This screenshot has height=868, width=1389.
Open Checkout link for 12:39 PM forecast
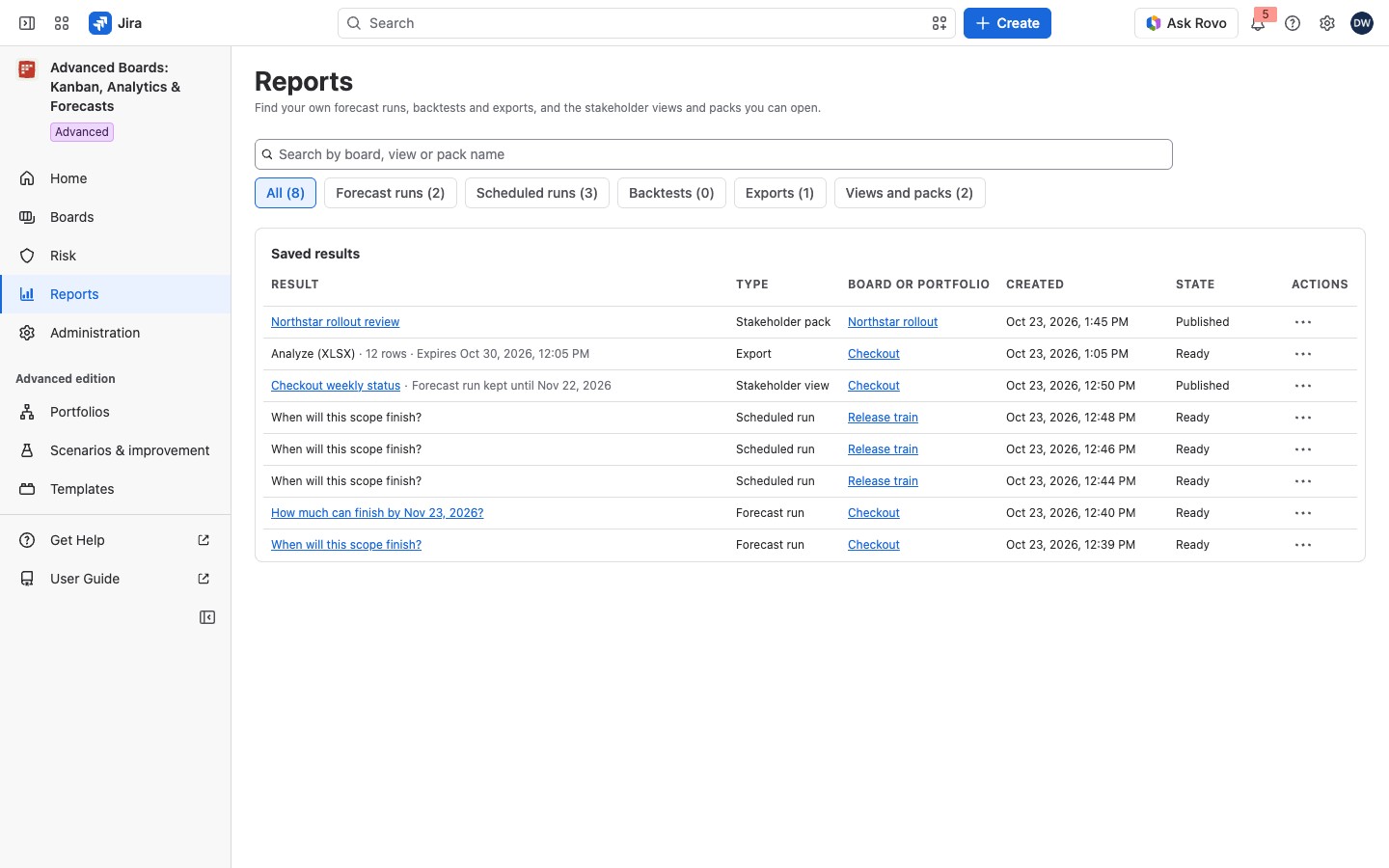874,545
